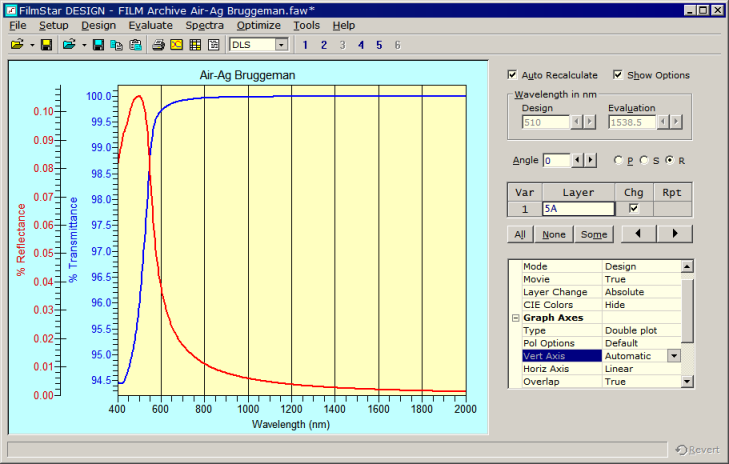The width and height of the screenshot is (729, 464).
Task: Select the Type property row
Action: pyautogui.click(x=602, y=331)
